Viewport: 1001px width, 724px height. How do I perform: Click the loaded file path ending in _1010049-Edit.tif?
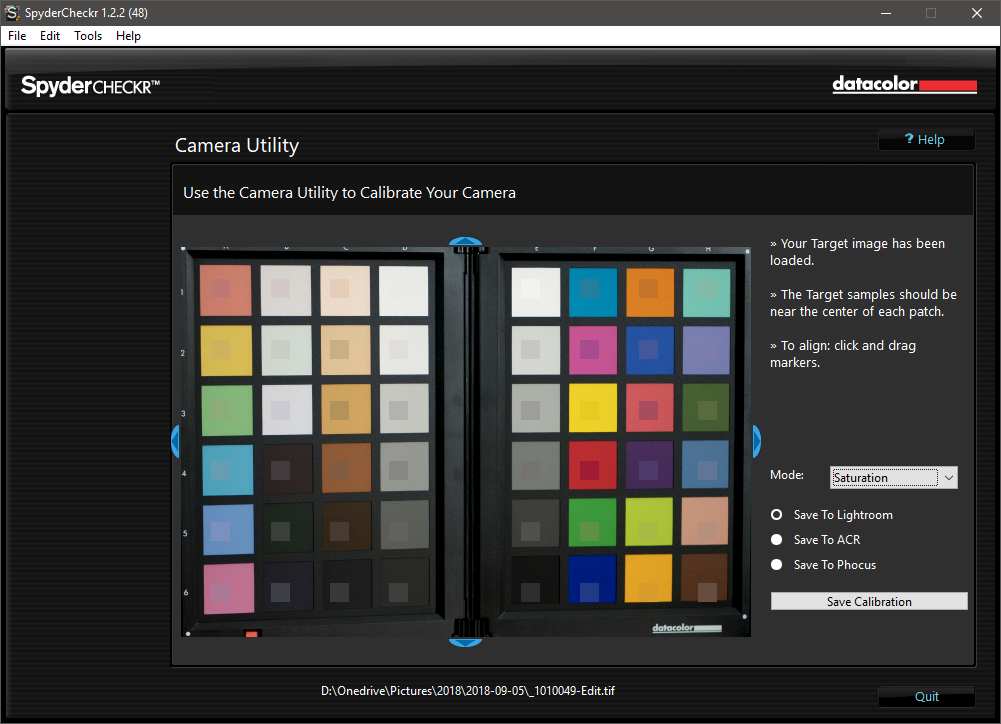tap(468, 691)
